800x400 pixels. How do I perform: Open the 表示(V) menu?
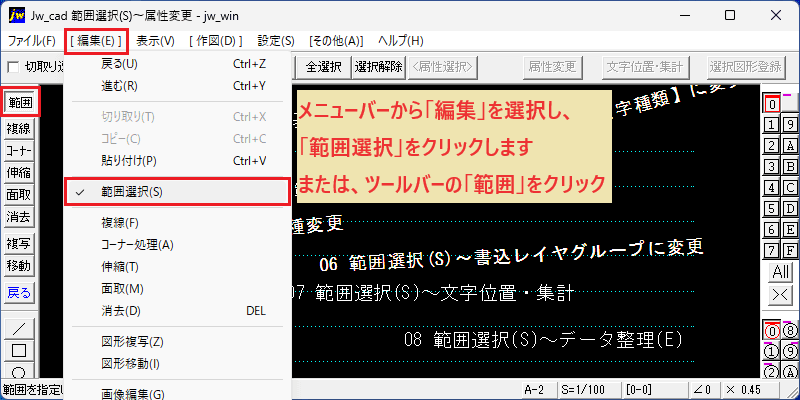tap(155, 41)
